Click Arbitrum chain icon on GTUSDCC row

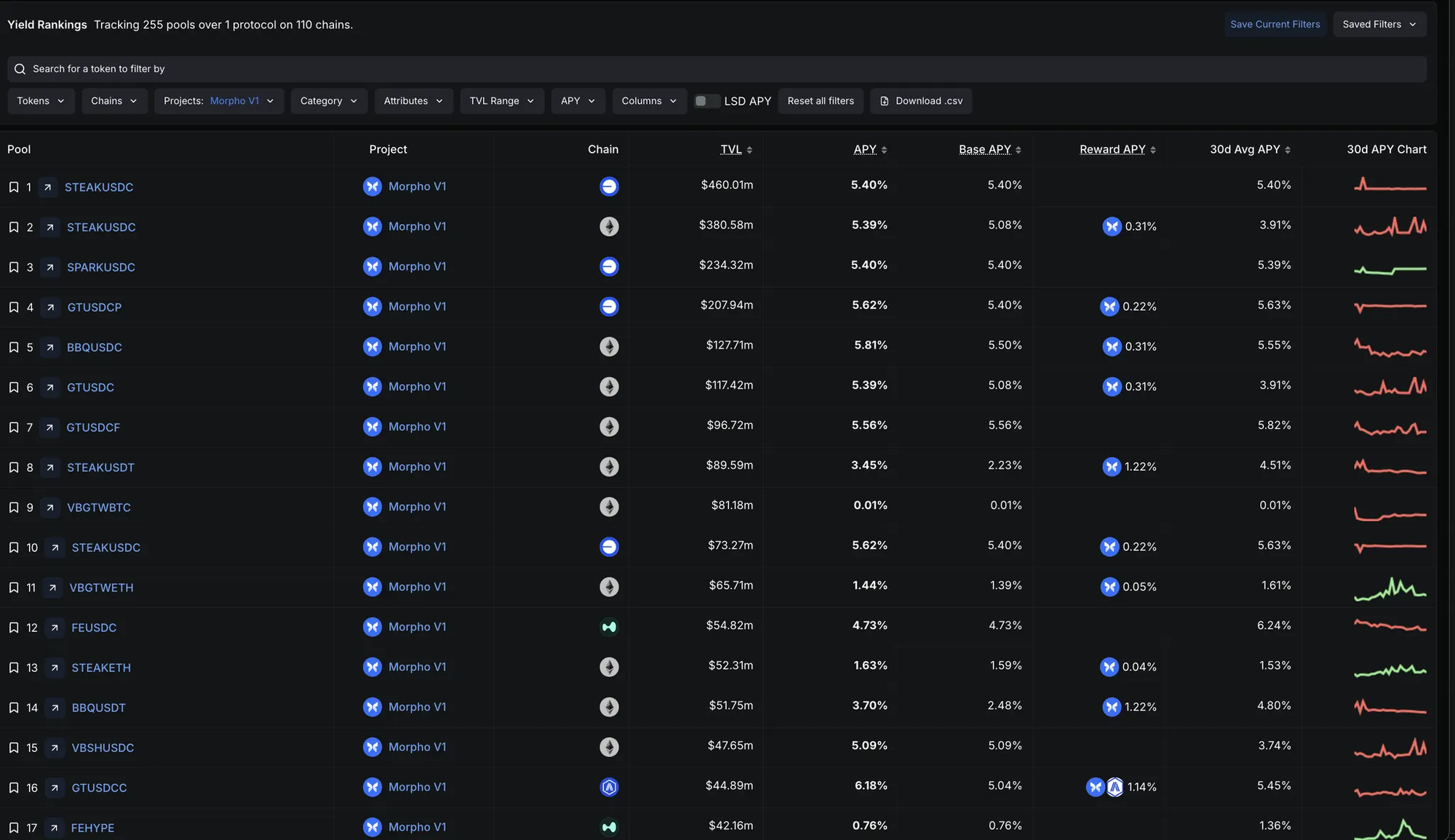click(x=609, y=787)
